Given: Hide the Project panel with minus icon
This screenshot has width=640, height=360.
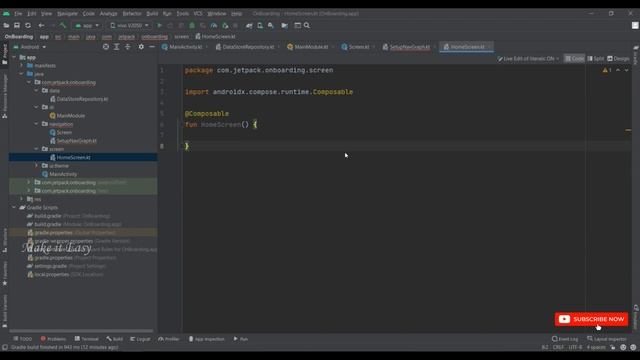Looking at the screenshot, I should click(x=152, y=47).
